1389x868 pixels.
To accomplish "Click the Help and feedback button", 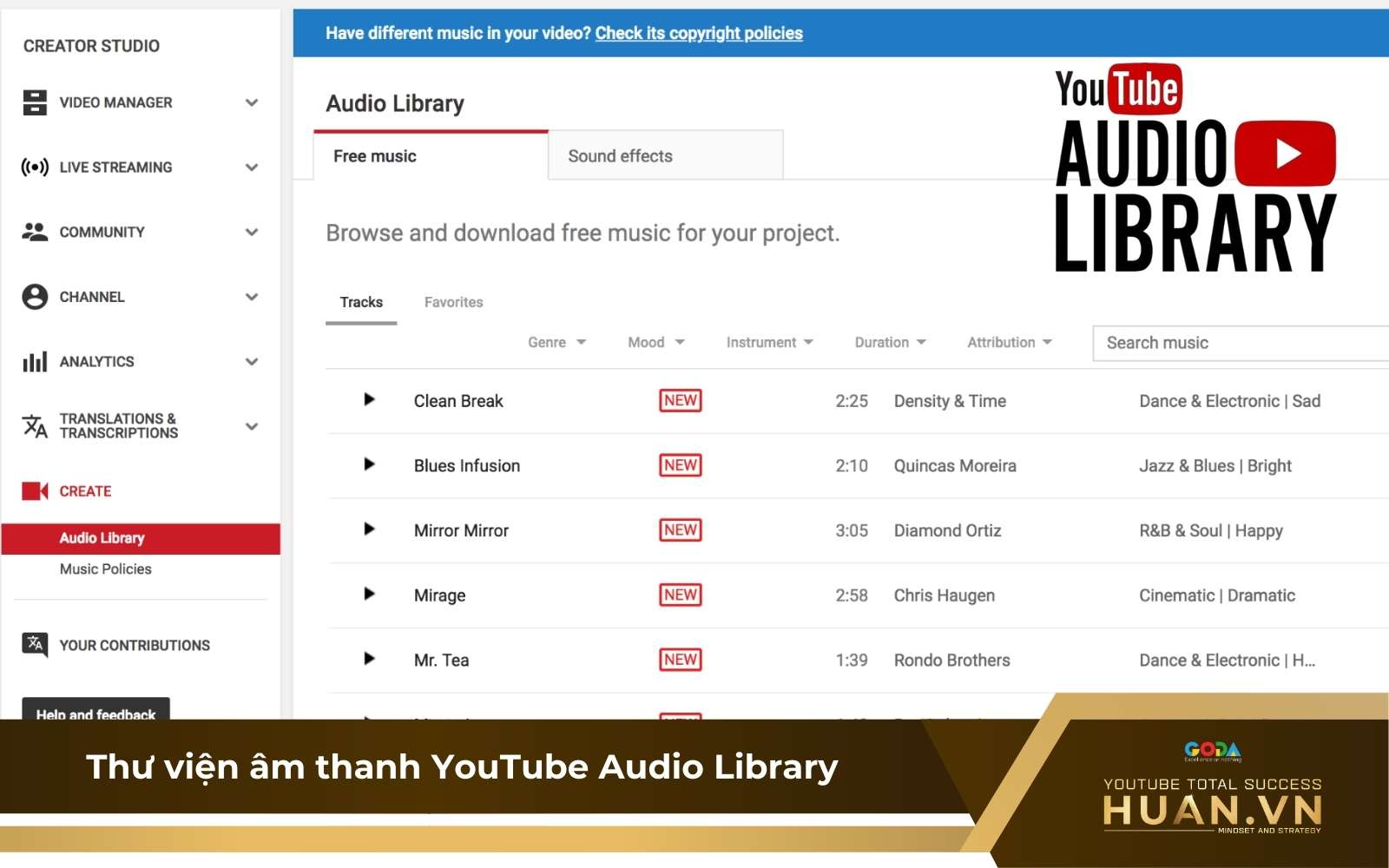I will point(95,709).
